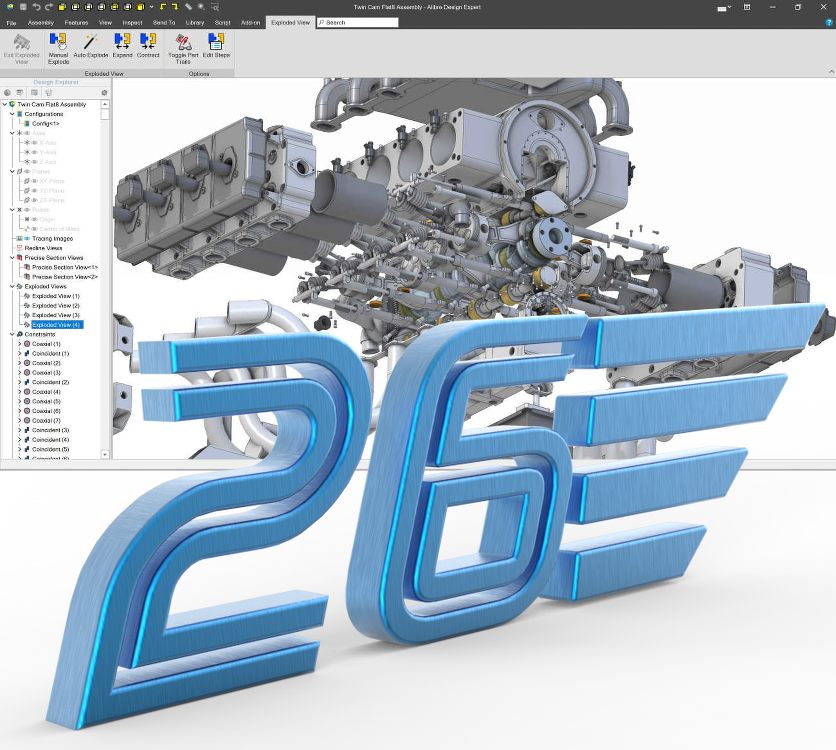The width and height of the screenshot is (836, 750).
Task: Click the Design Explorer scroll down arrow
Action: 107,455
